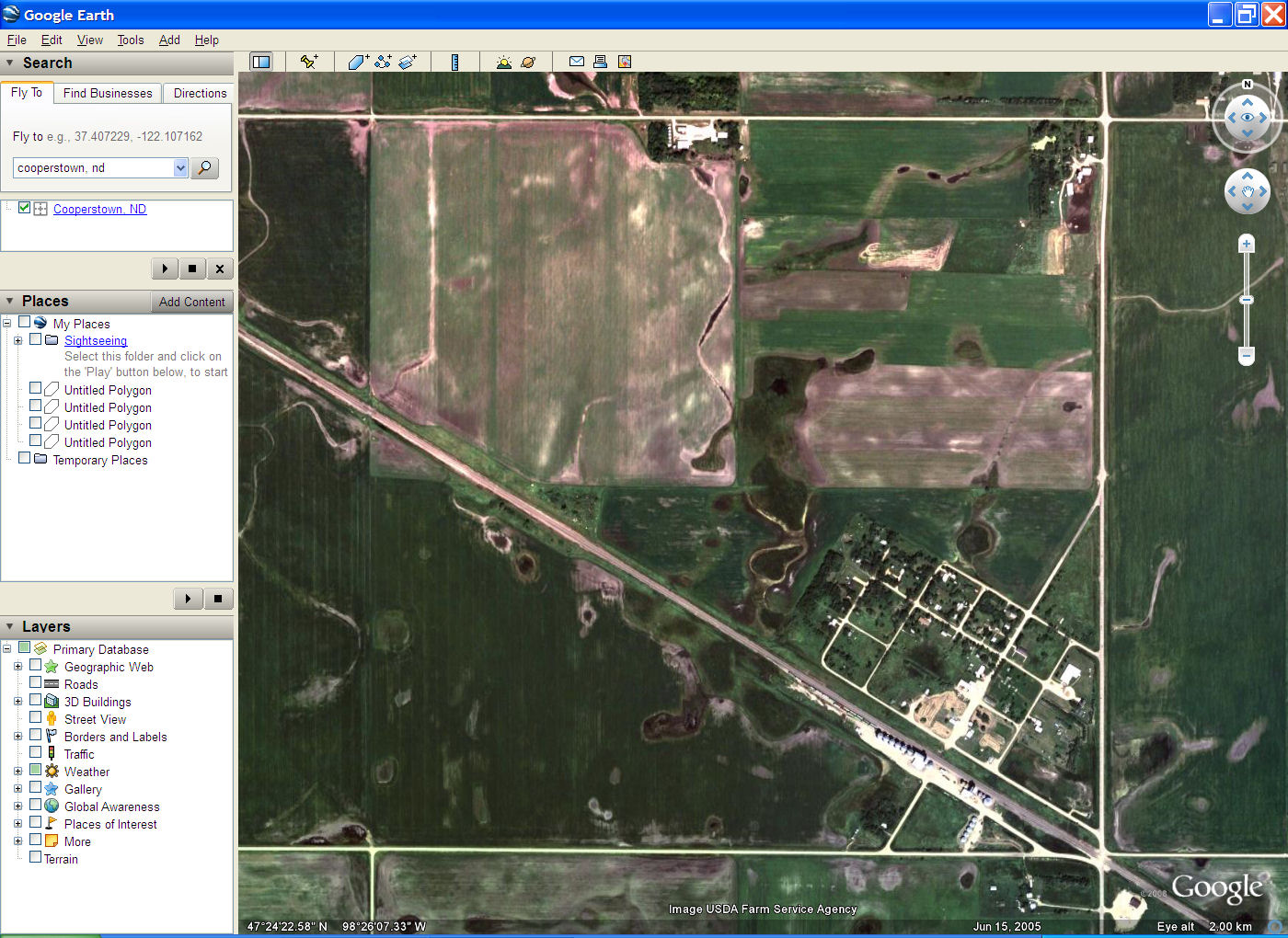Show the sunlight across landscape tool

[503, 62]
